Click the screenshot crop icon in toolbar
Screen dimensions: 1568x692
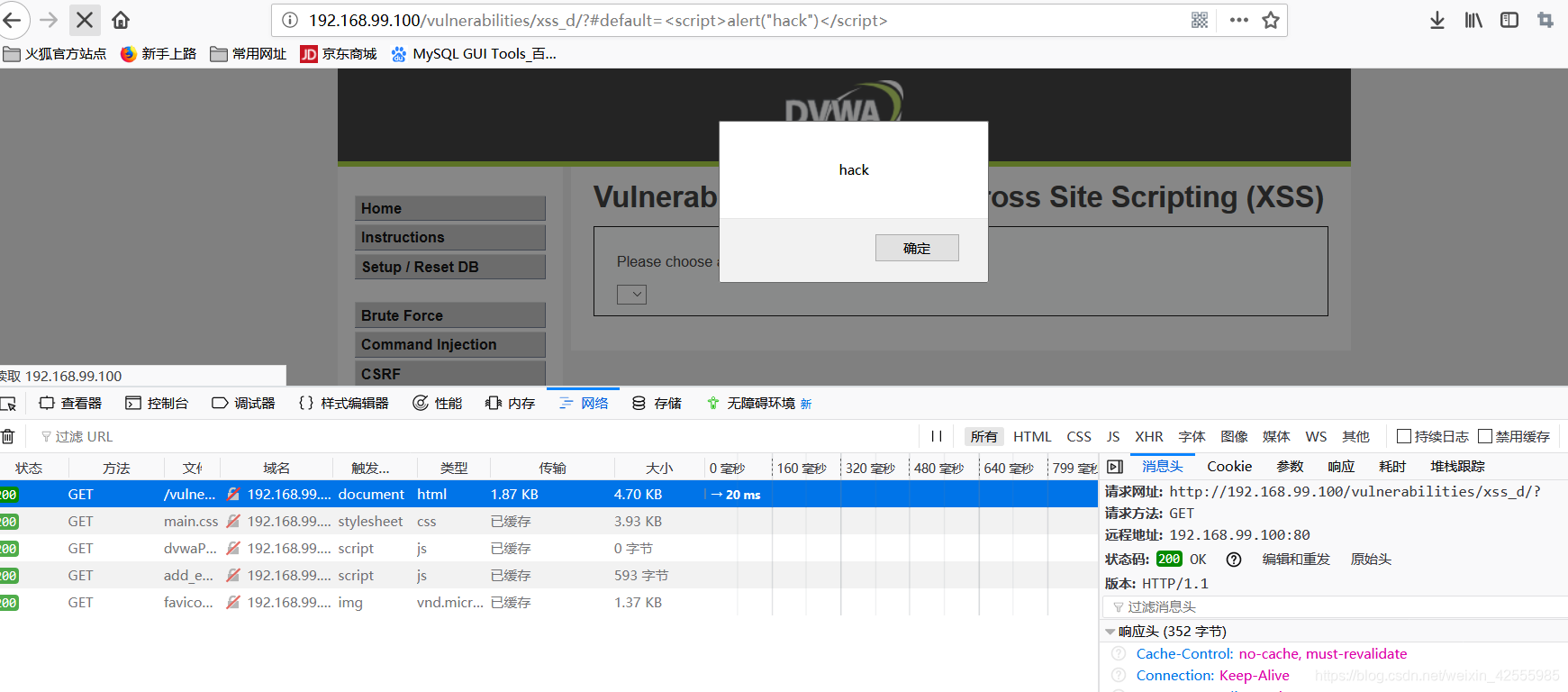point(1545,20)
